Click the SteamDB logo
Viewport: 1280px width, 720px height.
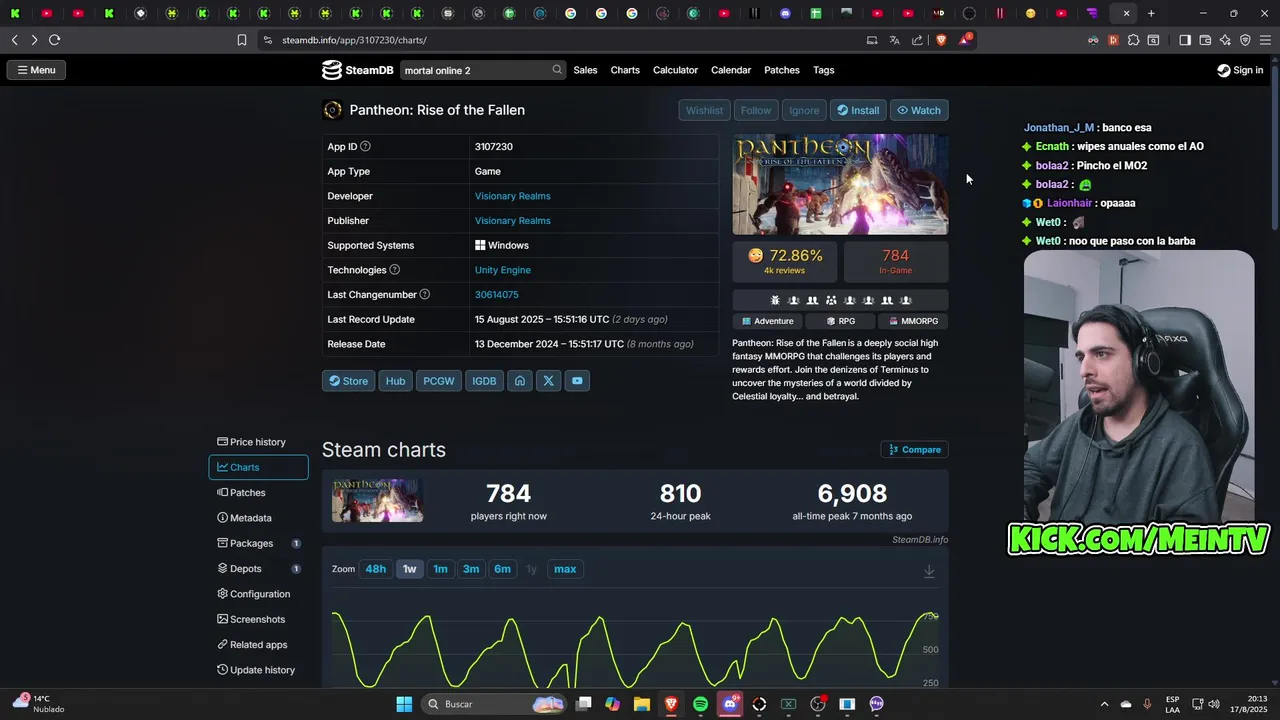[357, 70]
